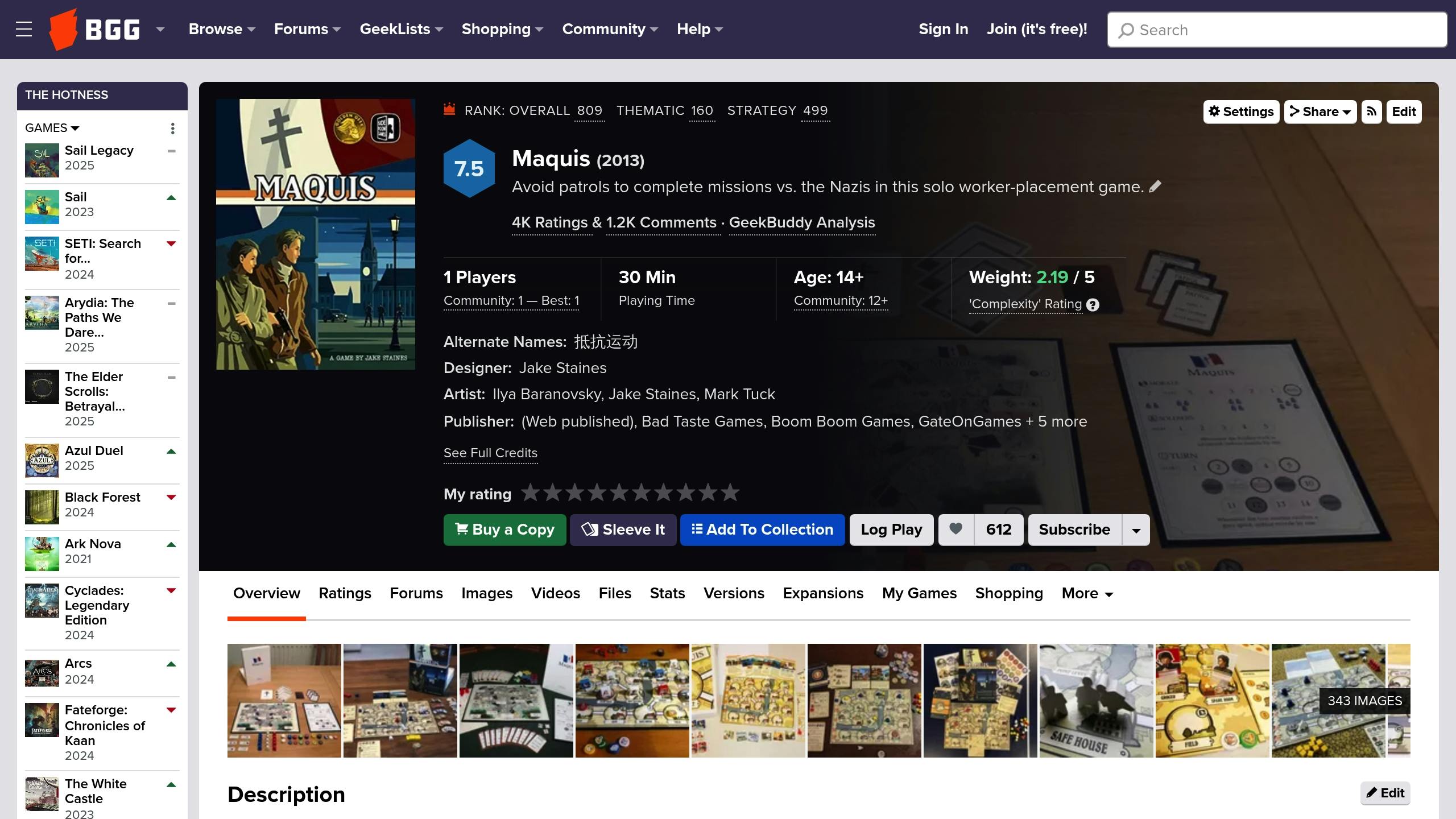Click the Subscribe button
Viewport: 1456px width, 819px height.
point(1074,530)
